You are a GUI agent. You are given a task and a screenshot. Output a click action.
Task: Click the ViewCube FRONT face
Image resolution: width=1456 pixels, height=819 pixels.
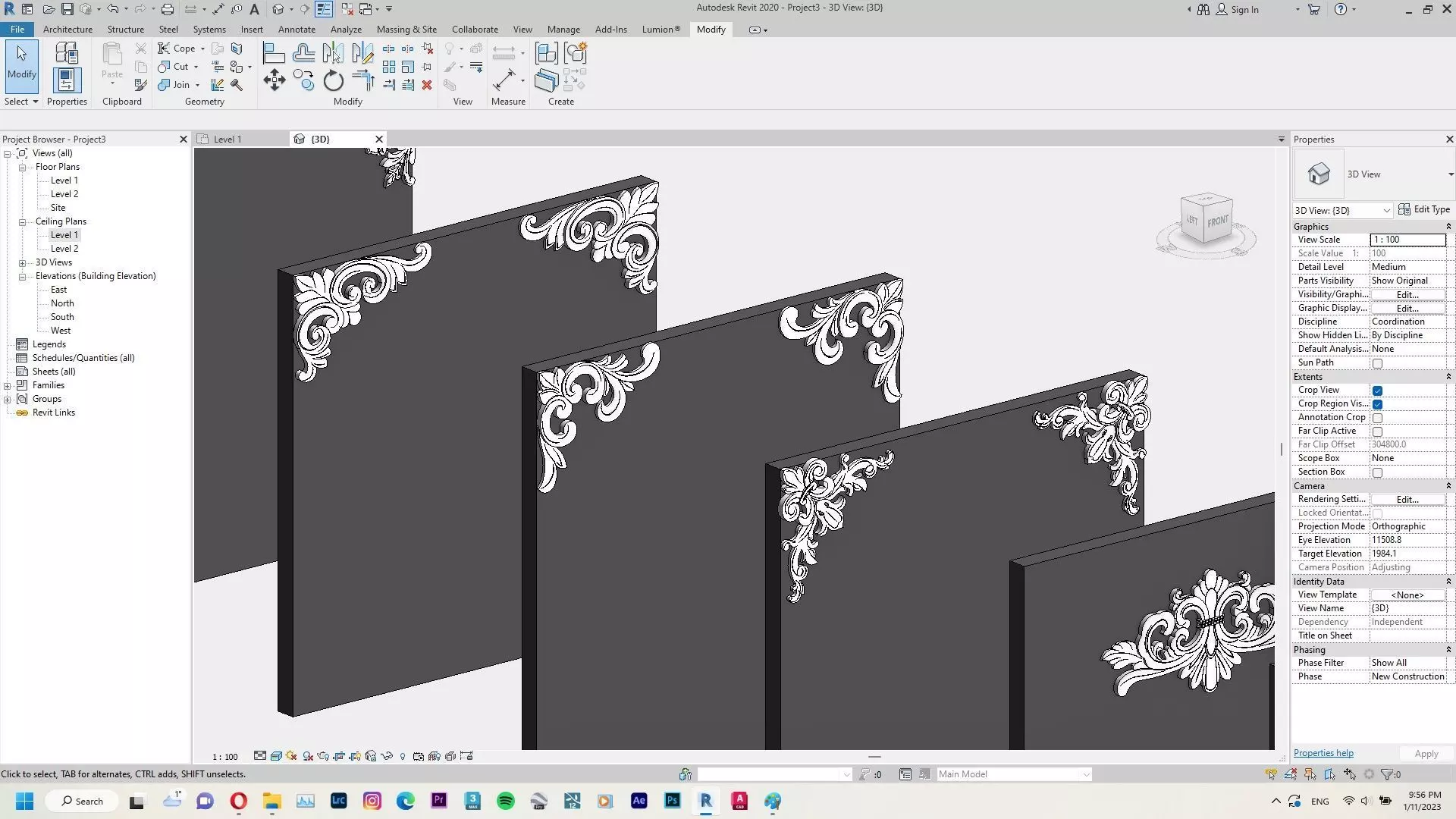point(1218,221)
